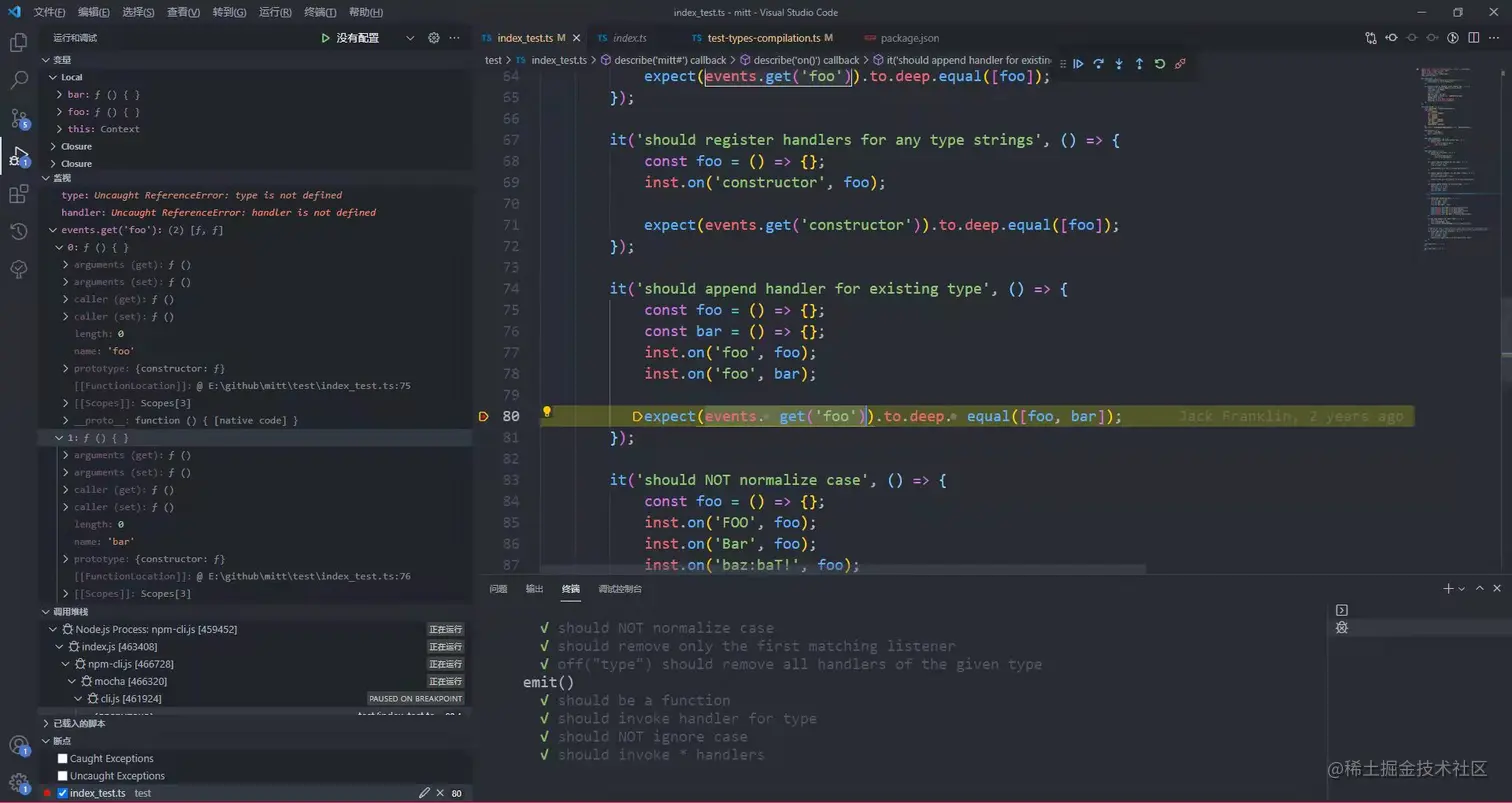Viewport: 1512px width, 803px height.
Task: Restart the debug session
Action: tap(1160, 64)
